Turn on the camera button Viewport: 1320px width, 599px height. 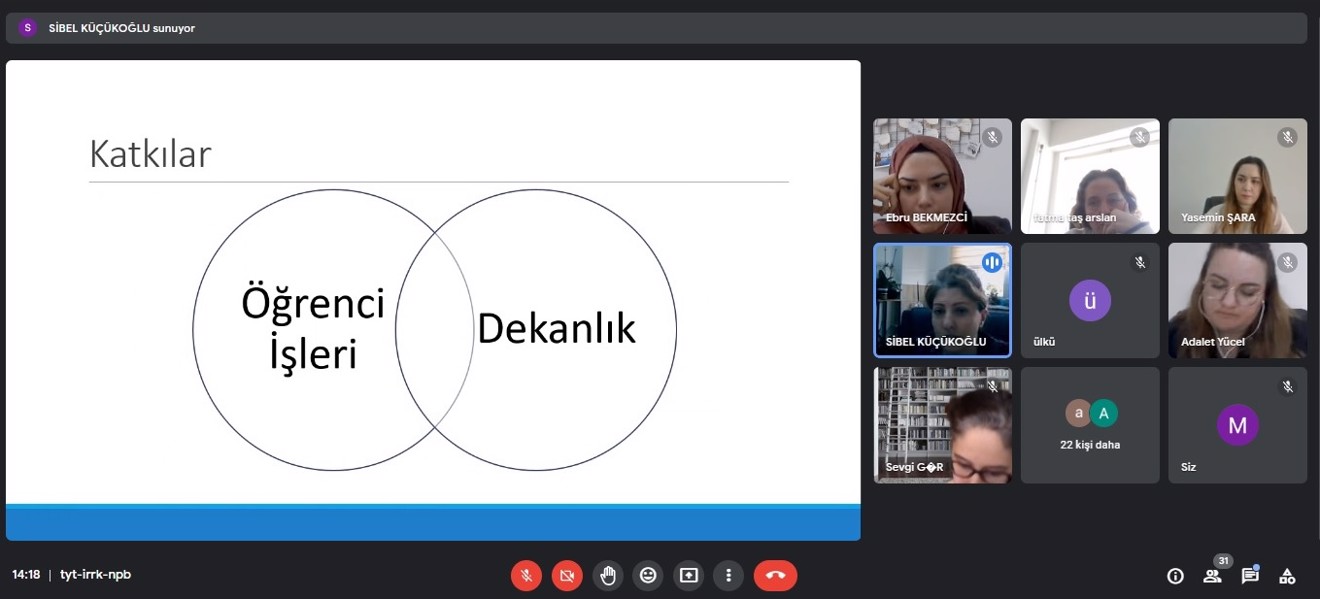[567, 575]
